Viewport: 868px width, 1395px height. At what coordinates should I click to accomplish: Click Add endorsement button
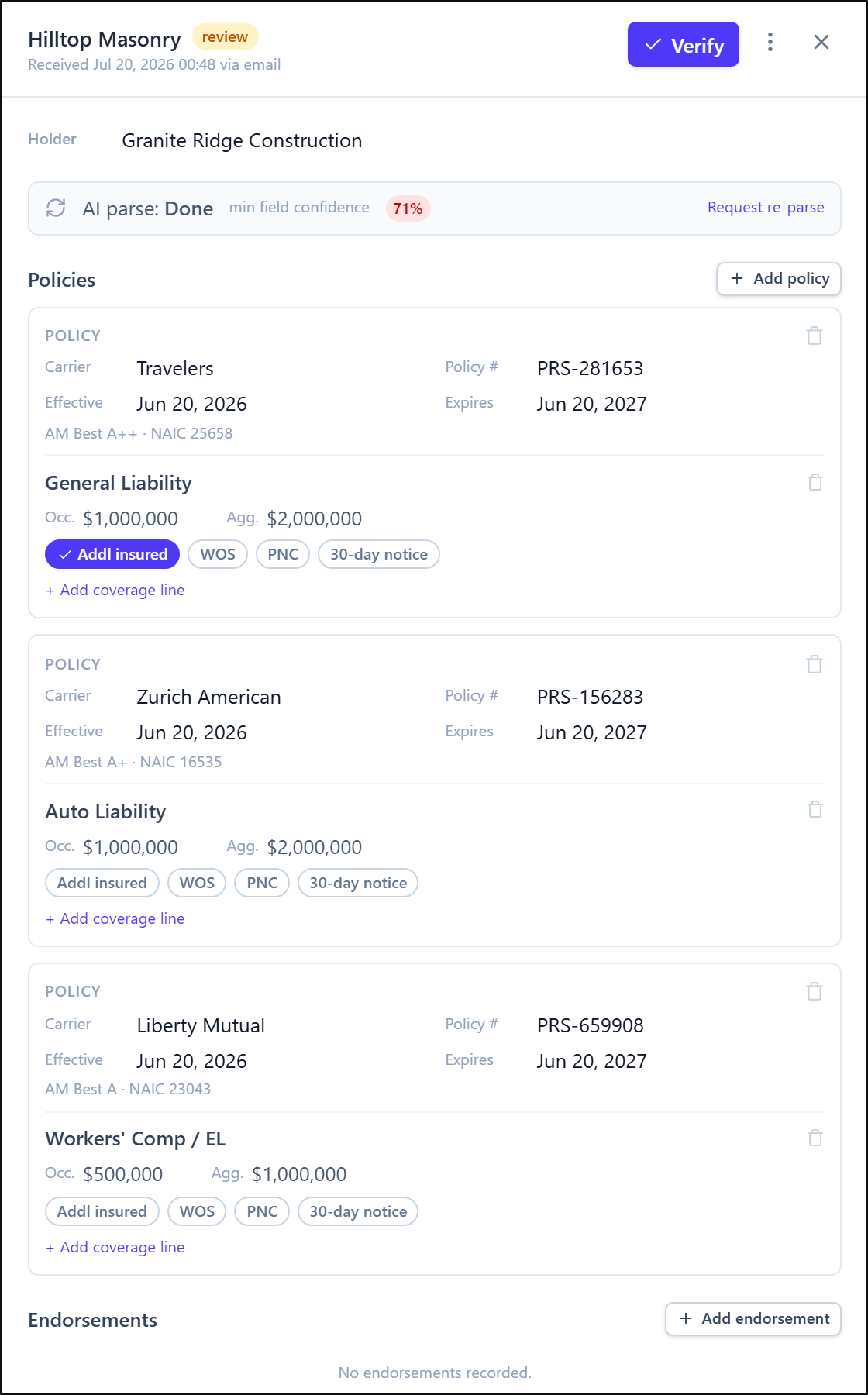(753, 1318)
